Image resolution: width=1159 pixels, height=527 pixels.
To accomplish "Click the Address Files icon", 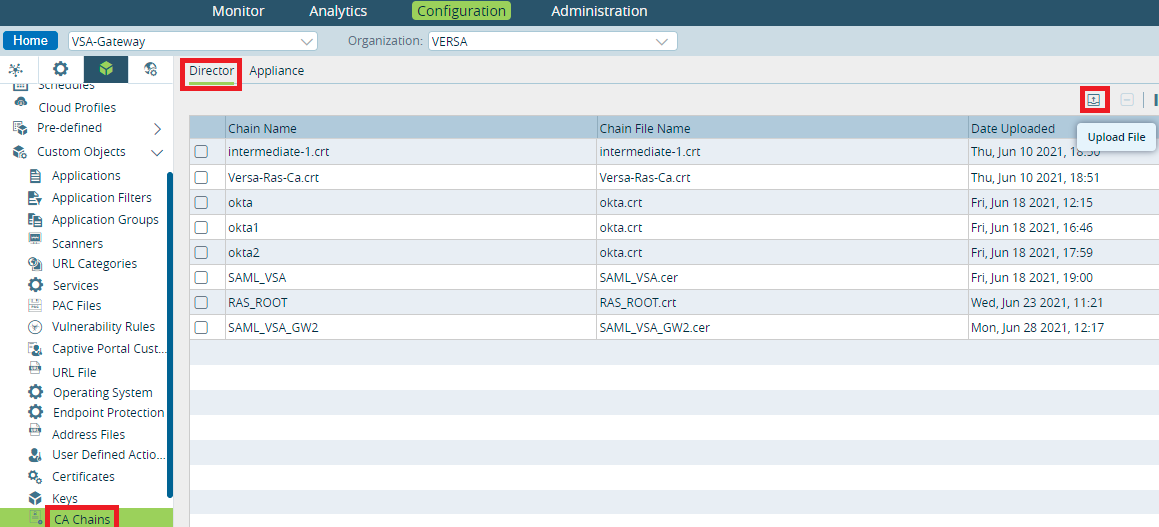I will (x=35, y=430).
